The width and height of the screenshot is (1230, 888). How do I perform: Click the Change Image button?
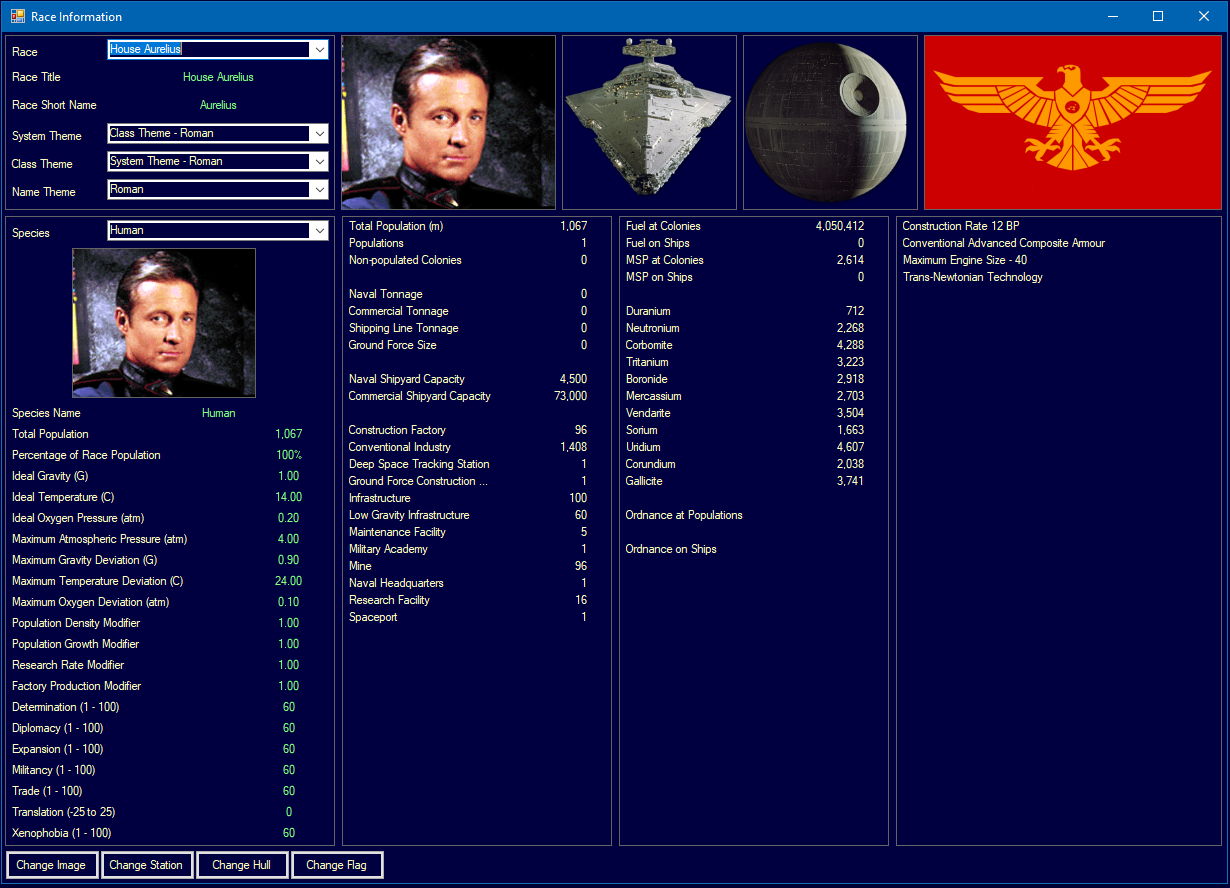click(52, 865)
